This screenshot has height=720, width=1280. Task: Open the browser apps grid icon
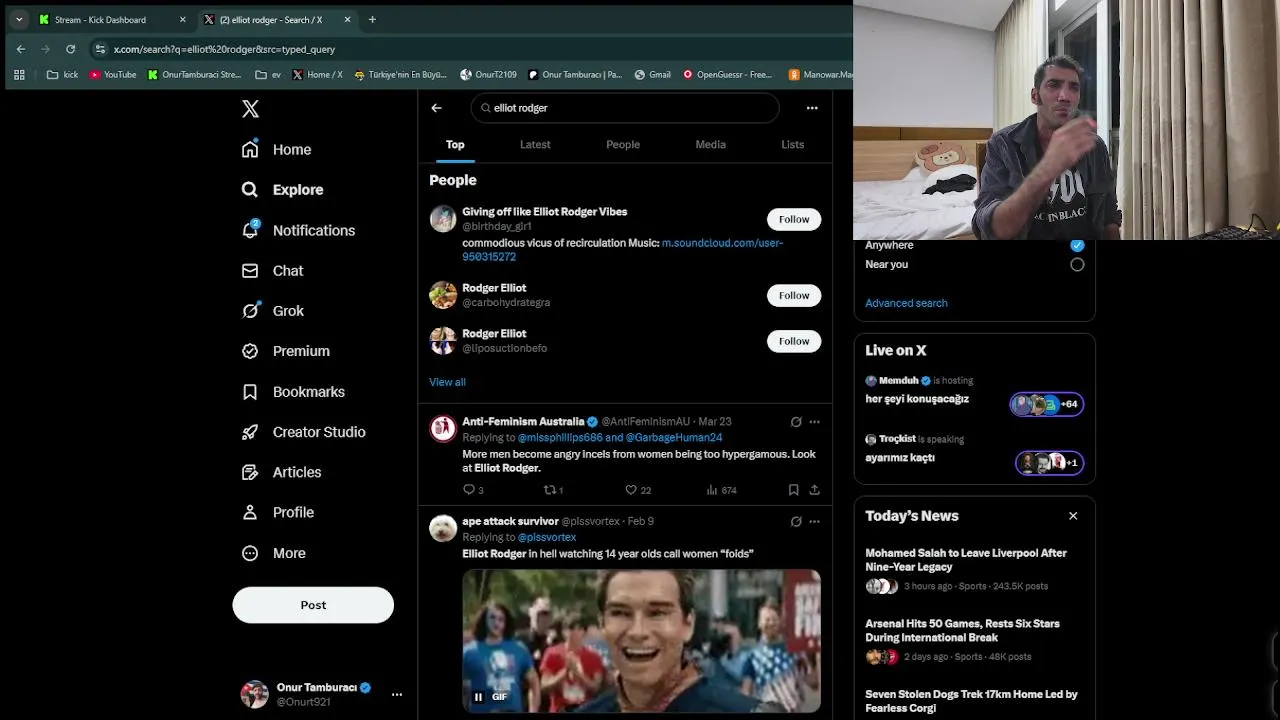point(19,74)
